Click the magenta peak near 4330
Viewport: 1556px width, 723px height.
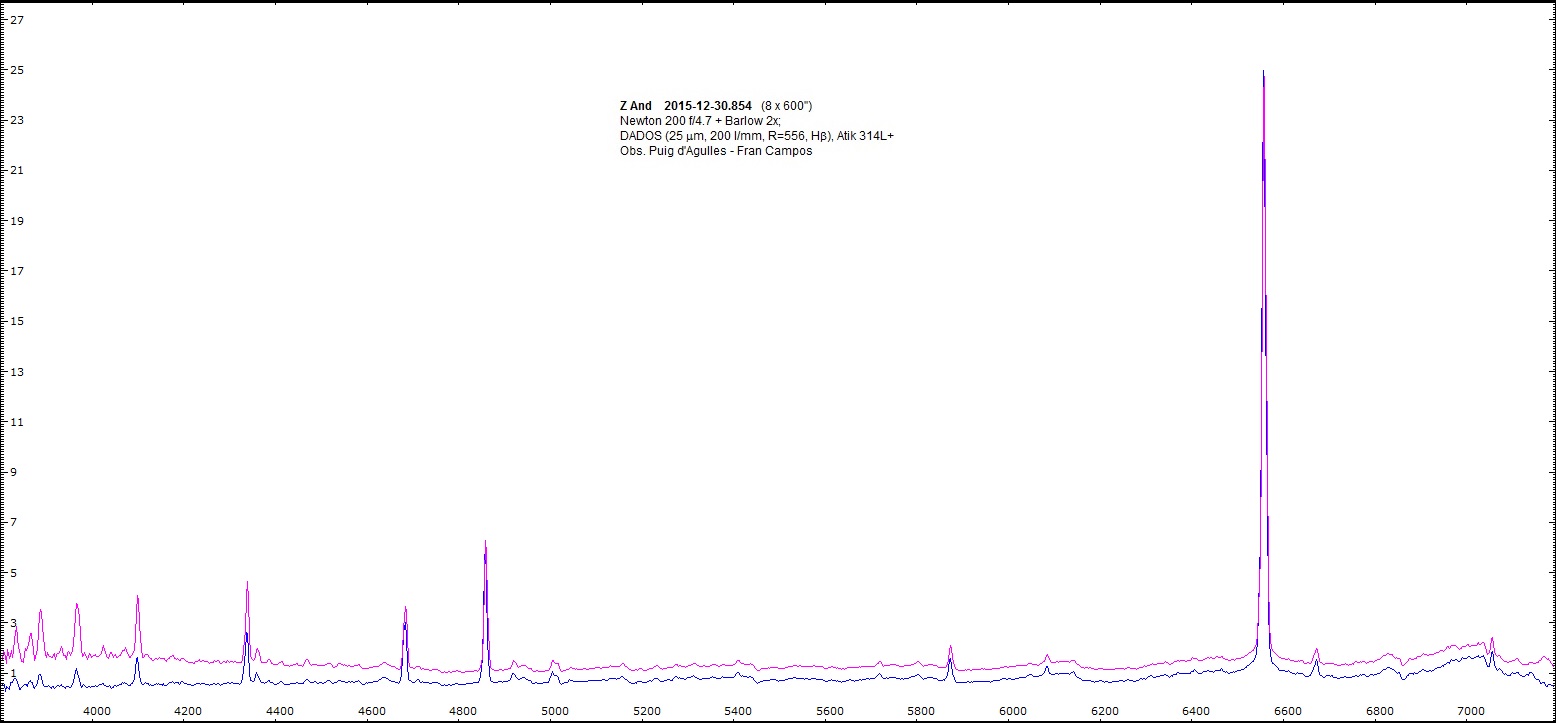247,584
